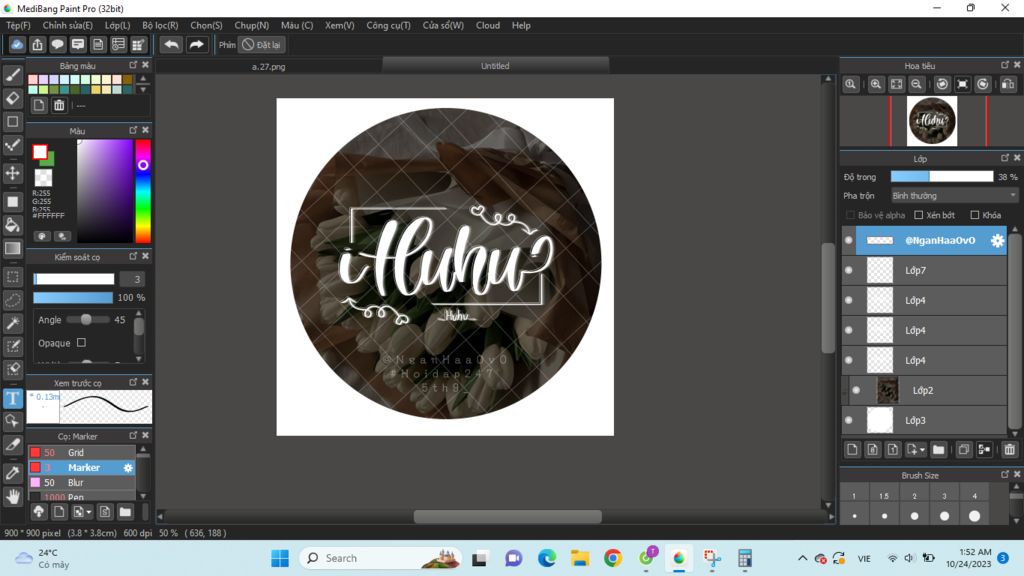Open the Cloud menu
The image size is (1024, 576).
click(488, 25)
